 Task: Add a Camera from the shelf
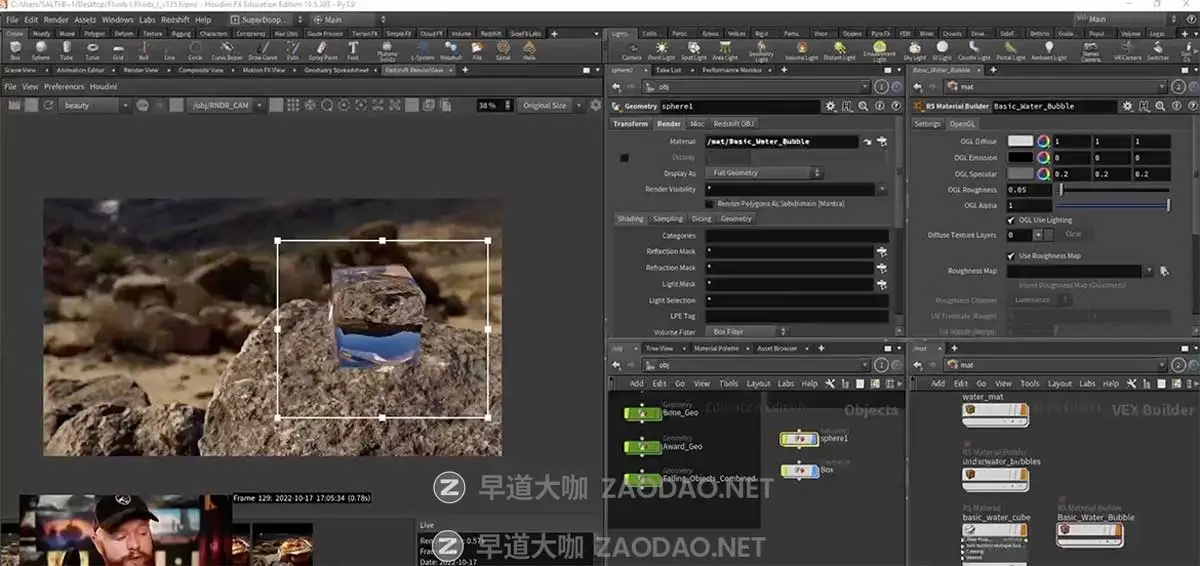[x=631, y=50]
